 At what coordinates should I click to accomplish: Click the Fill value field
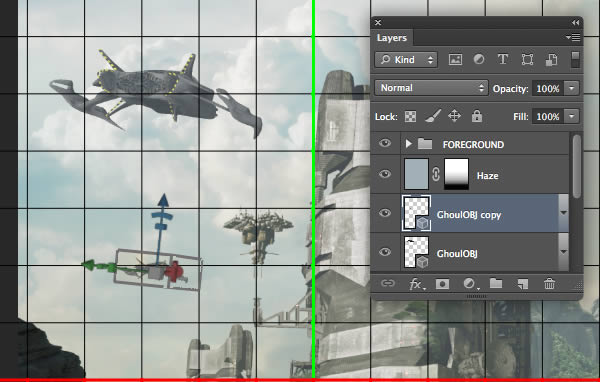[548, 116]
